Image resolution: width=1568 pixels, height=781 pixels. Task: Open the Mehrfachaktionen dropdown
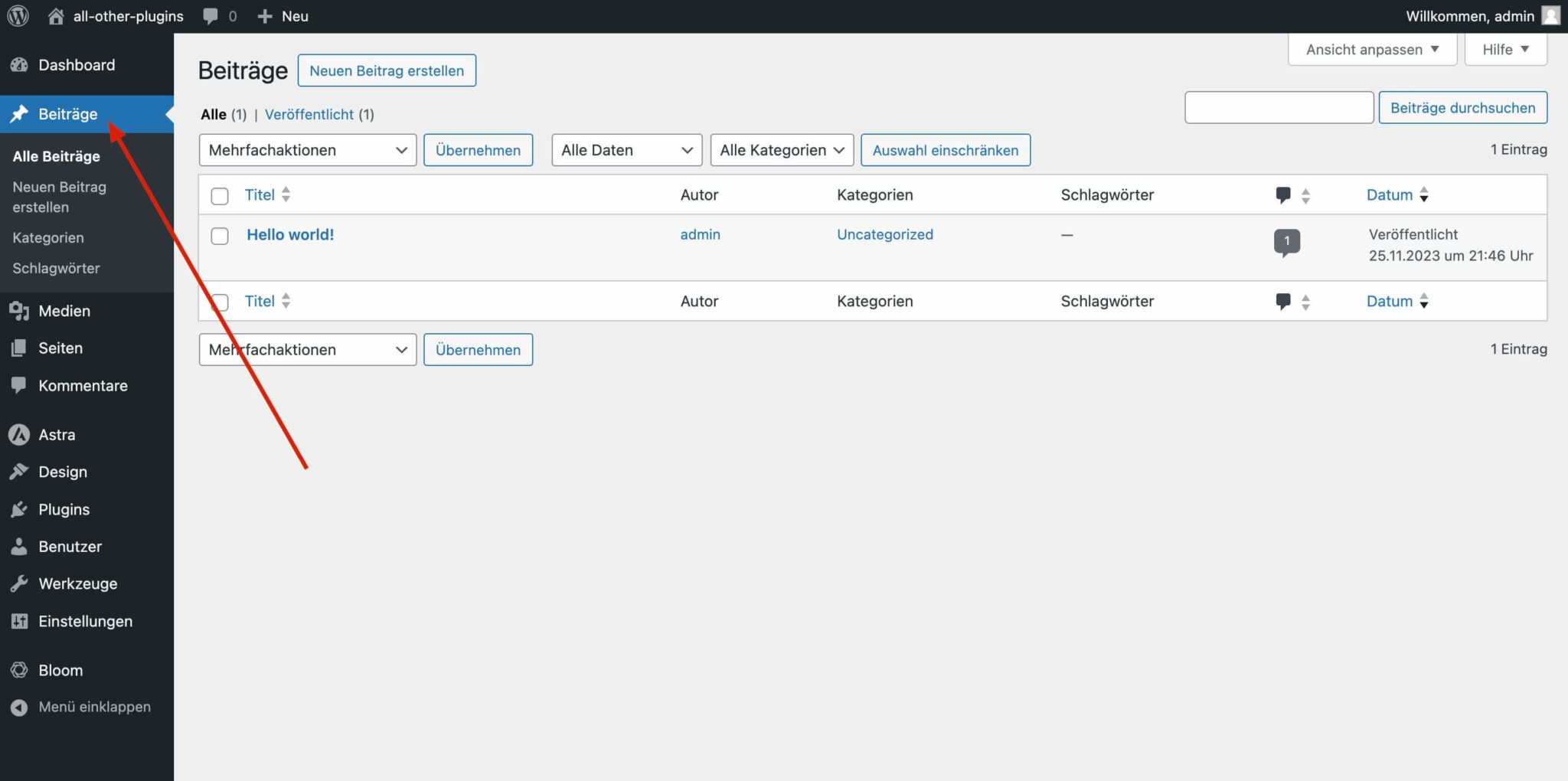point(307,150)
